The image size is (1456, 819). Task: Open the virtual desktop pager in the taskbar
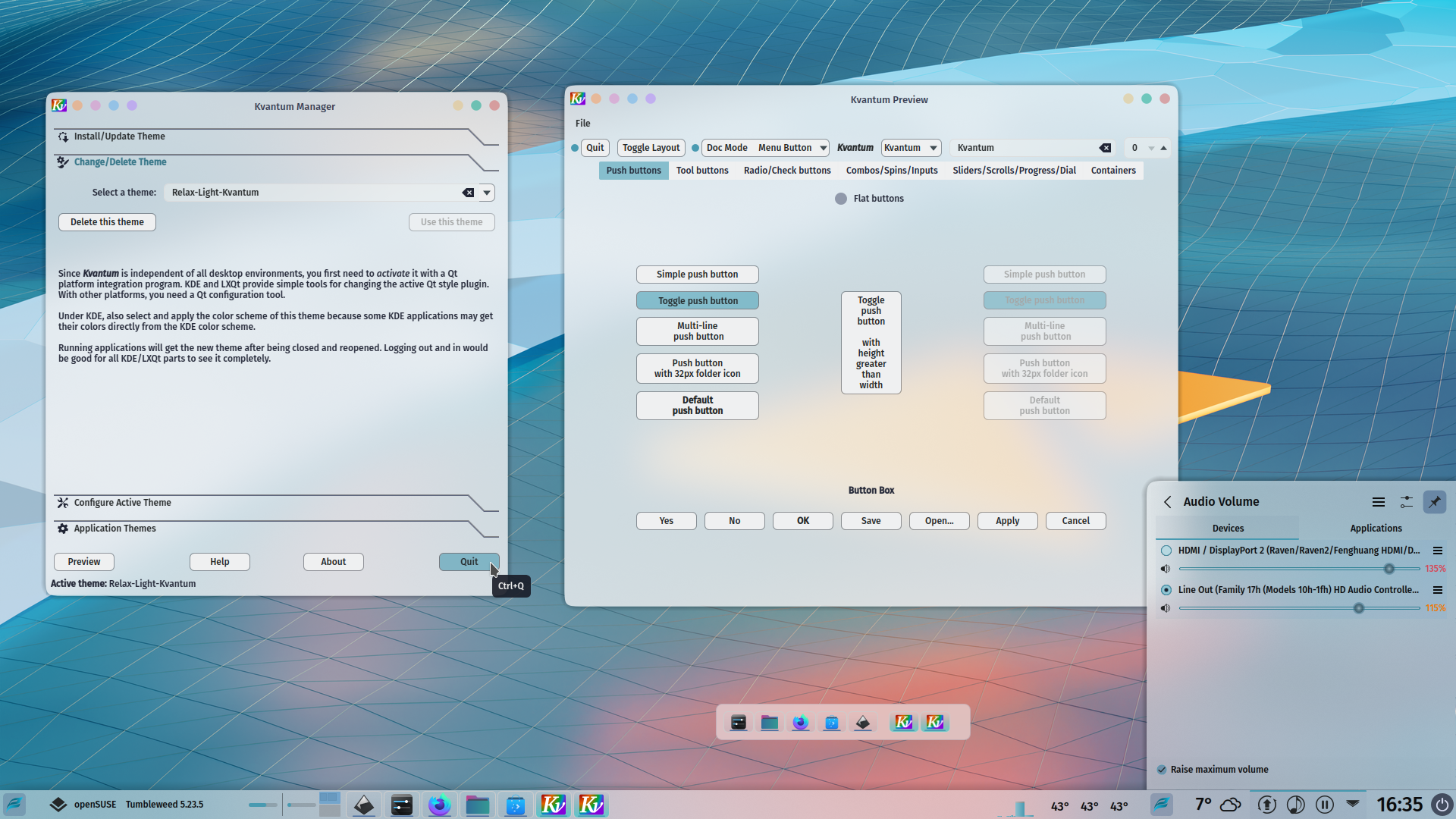tap(330, 805)
